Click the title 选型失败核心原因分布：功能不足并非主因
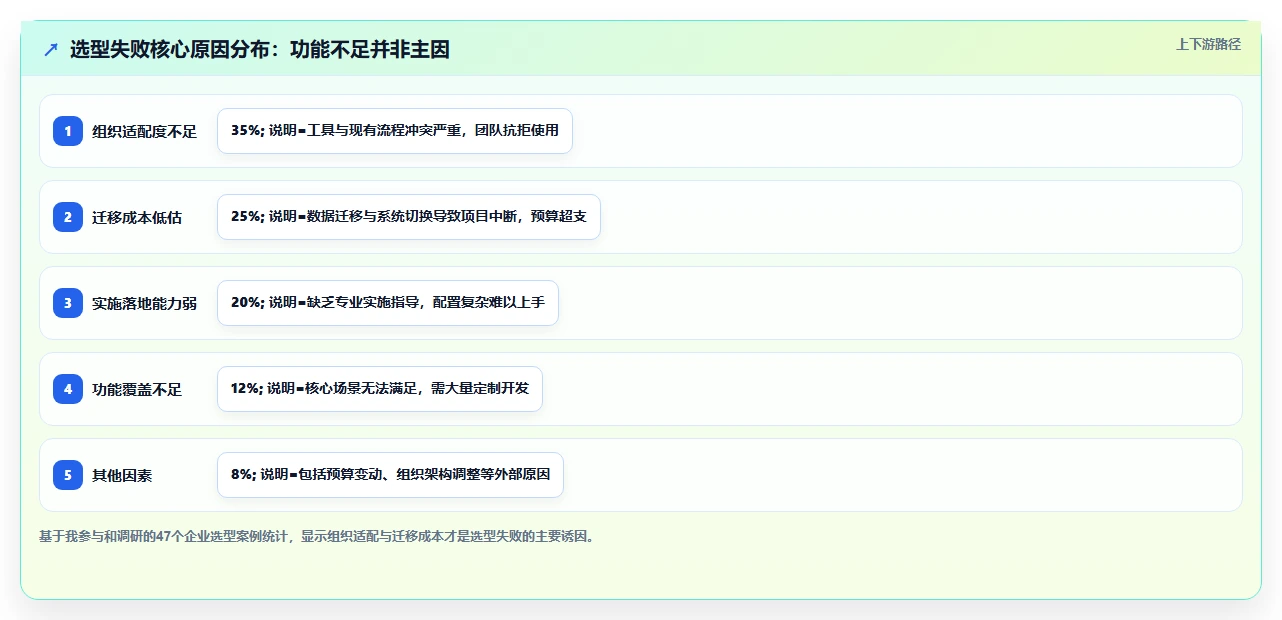The width and height of the screenshot is (1282, 620). [260, 49]
